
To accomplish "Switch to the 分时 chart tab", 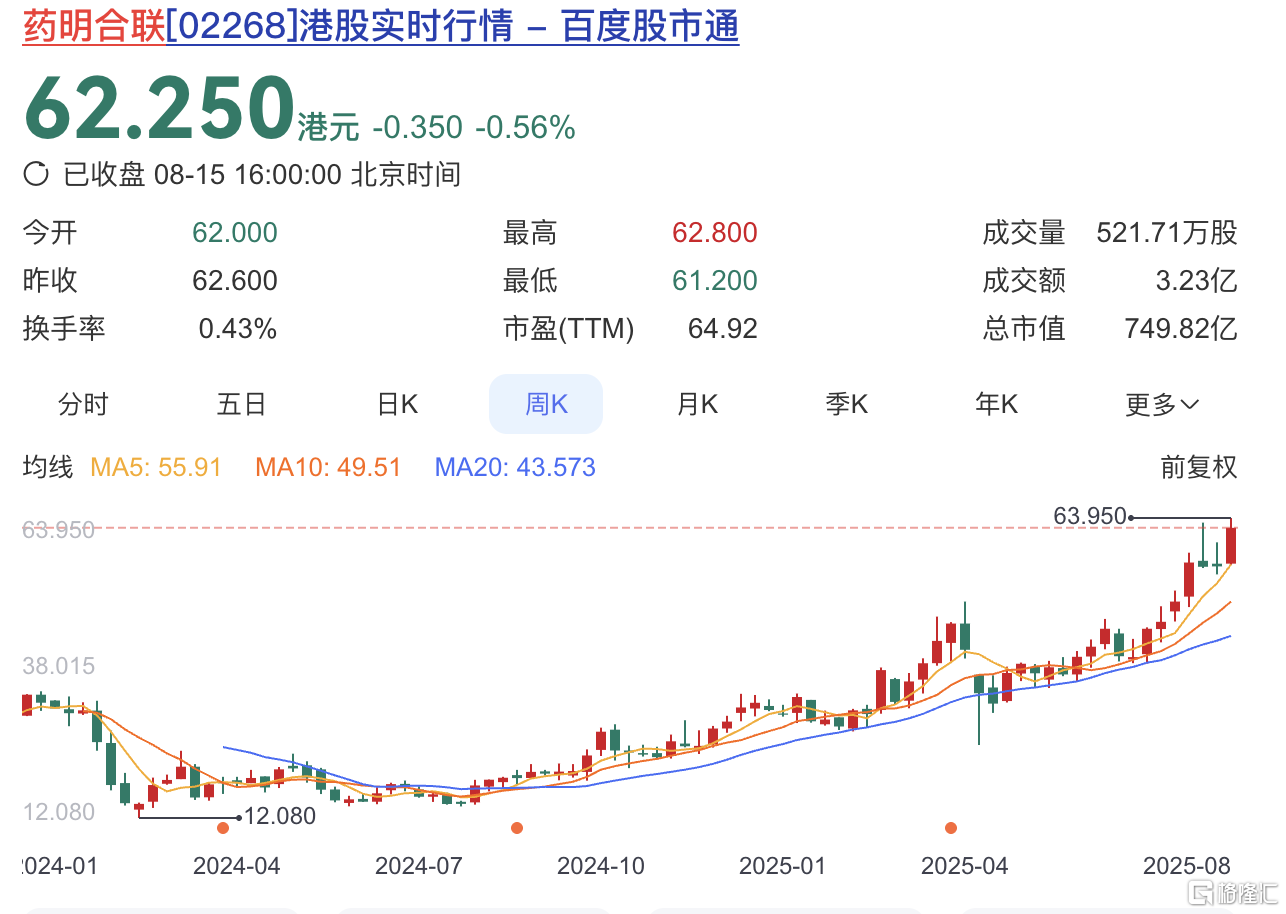I will point(83,404).
